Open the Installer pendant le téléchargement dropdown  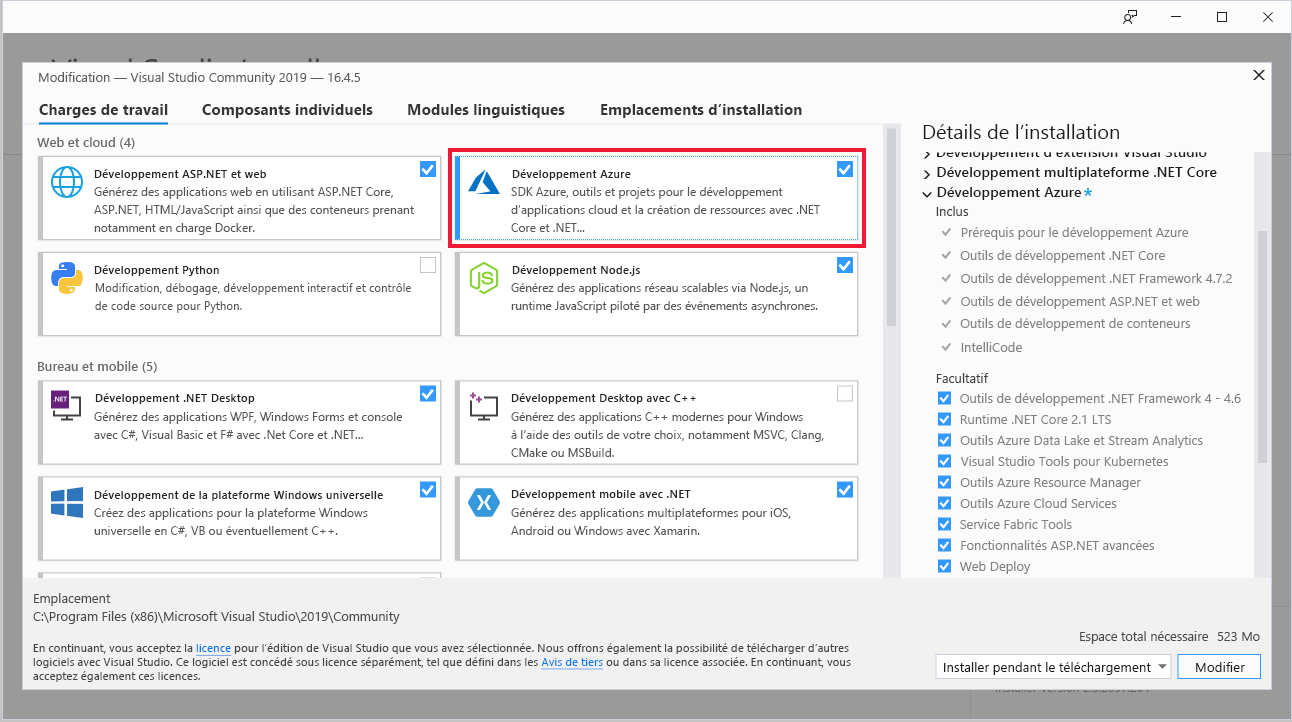tap(1054, 667)
